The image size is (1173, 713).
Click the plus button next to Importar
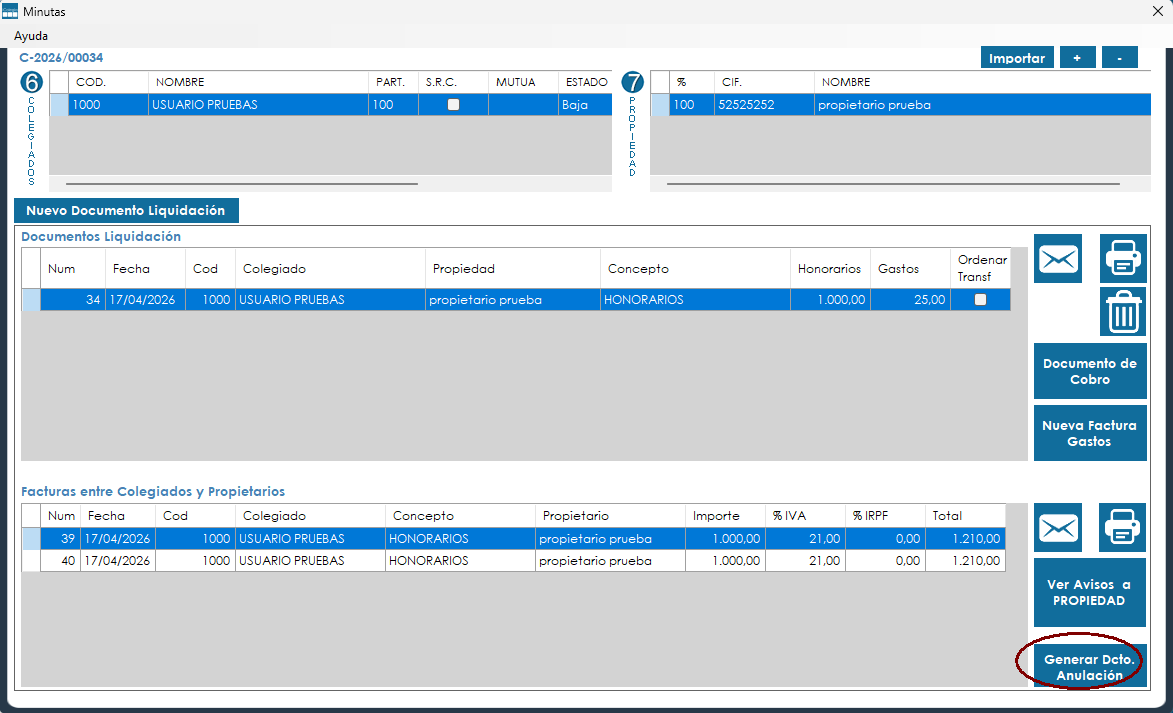click(x=1077, y=58)
